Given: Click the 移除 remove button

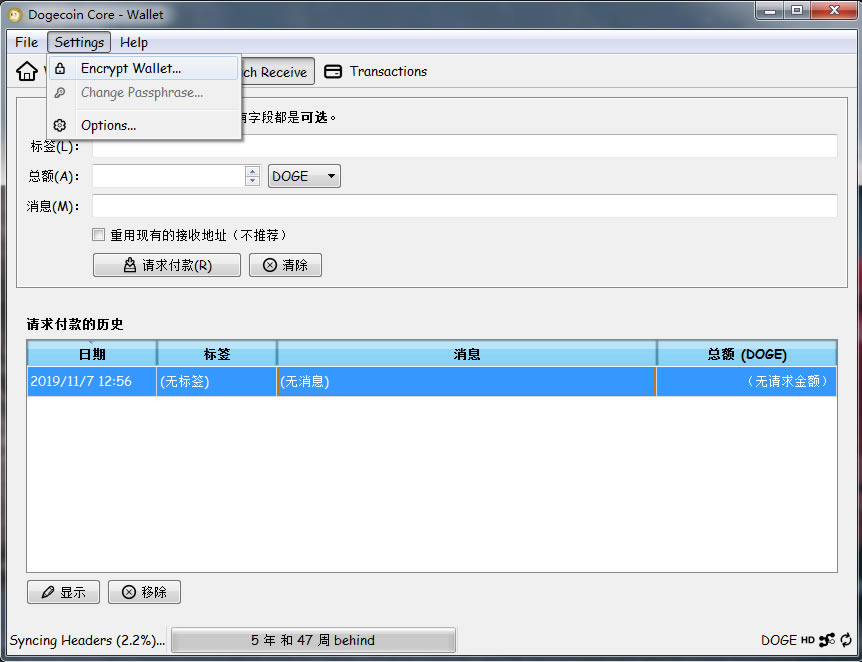Looking at the screenshot, I should [145, 592].
